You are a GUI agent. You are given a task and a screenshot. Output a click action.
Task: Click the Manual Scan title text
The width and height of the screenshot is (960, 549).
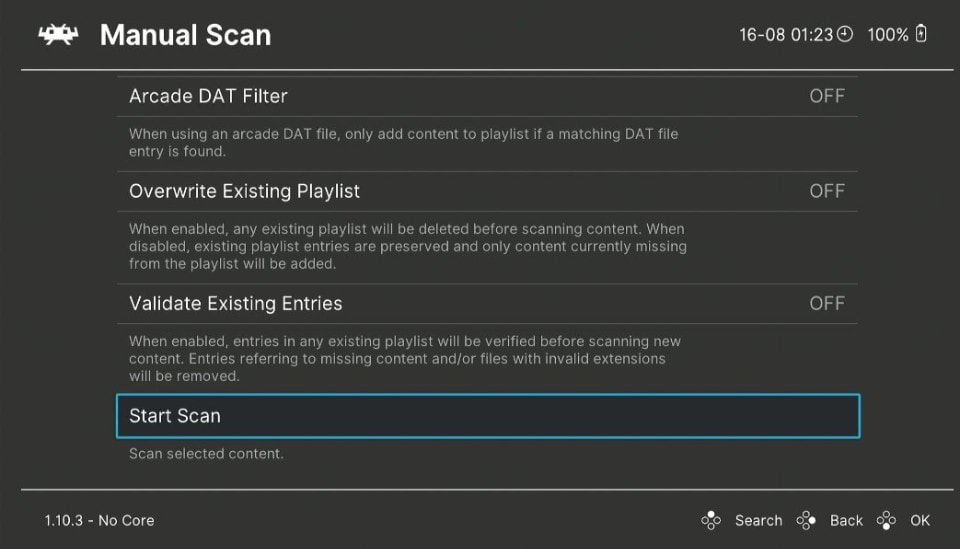[186, 35]
